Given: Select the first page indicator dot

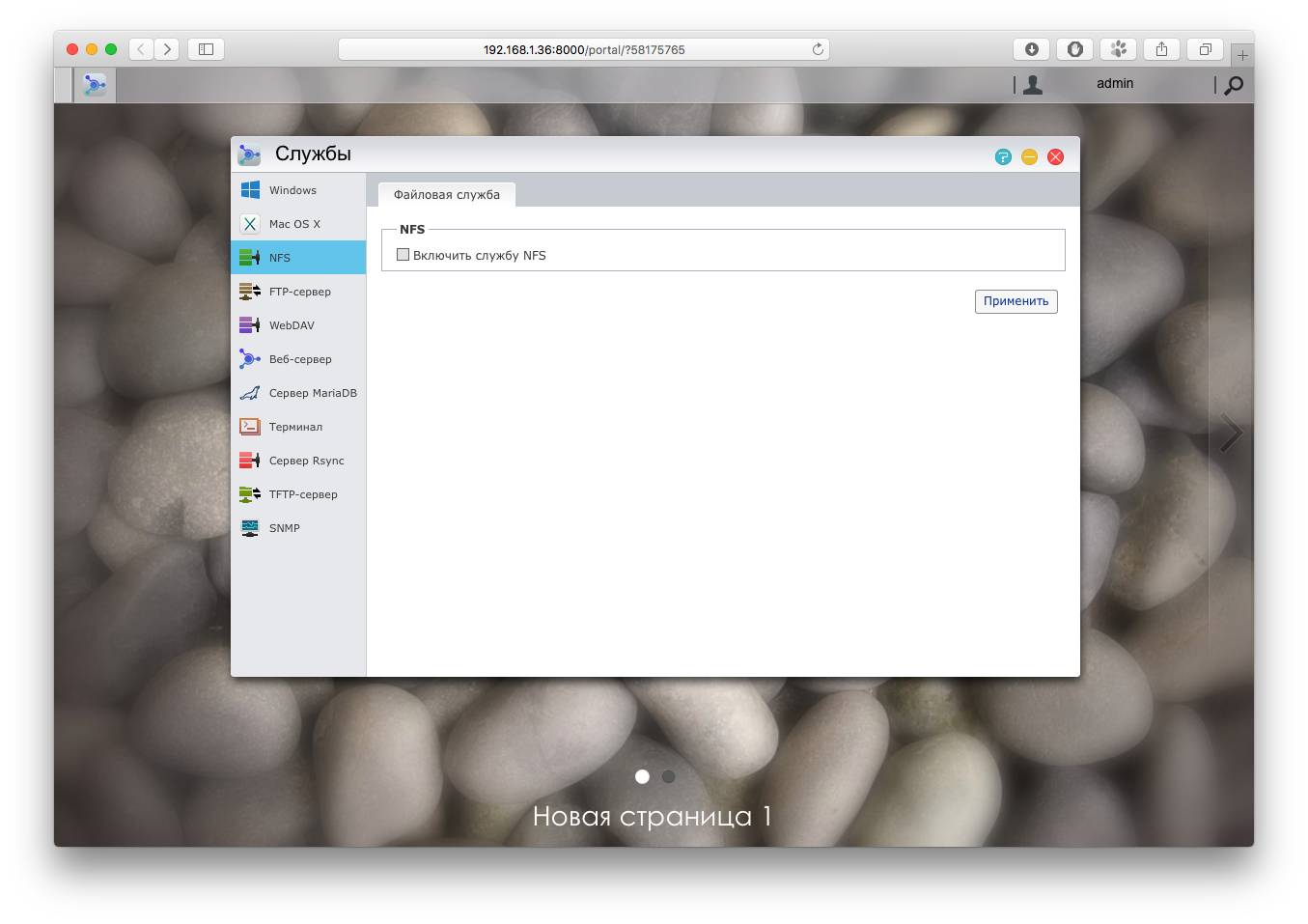Looking at the screenshot, I should [x=642, y=776].
